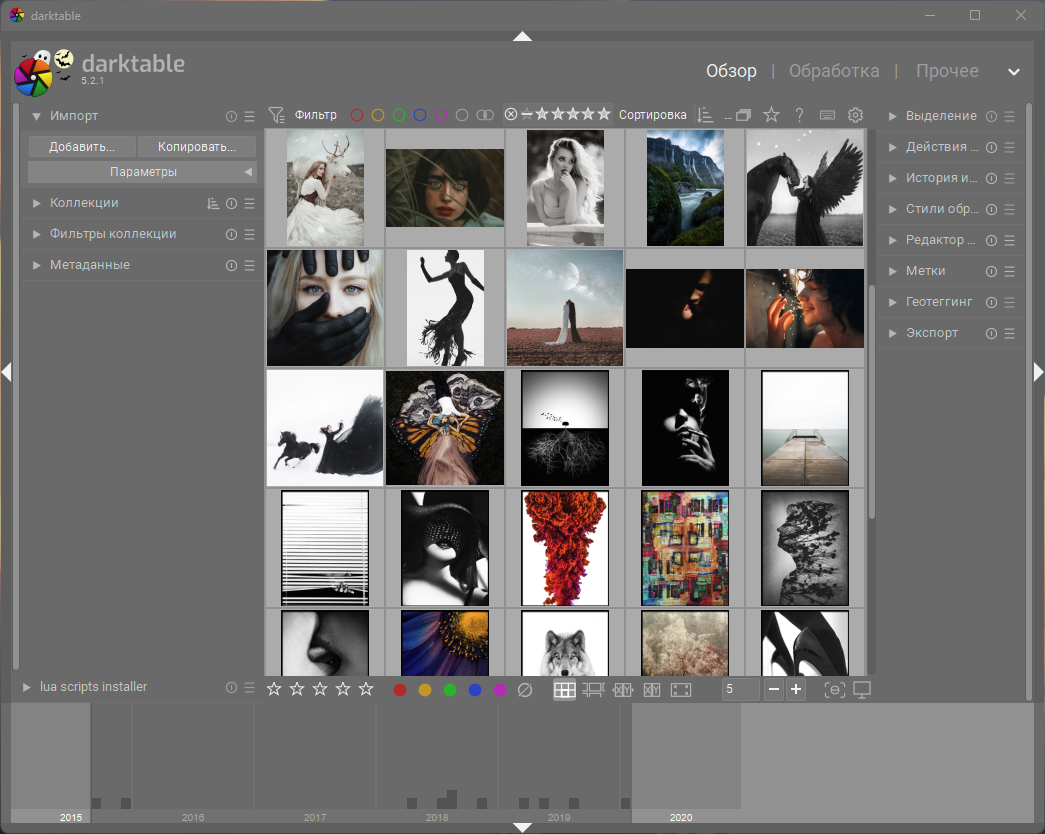Open the Прочее views menu

[947, 71]
